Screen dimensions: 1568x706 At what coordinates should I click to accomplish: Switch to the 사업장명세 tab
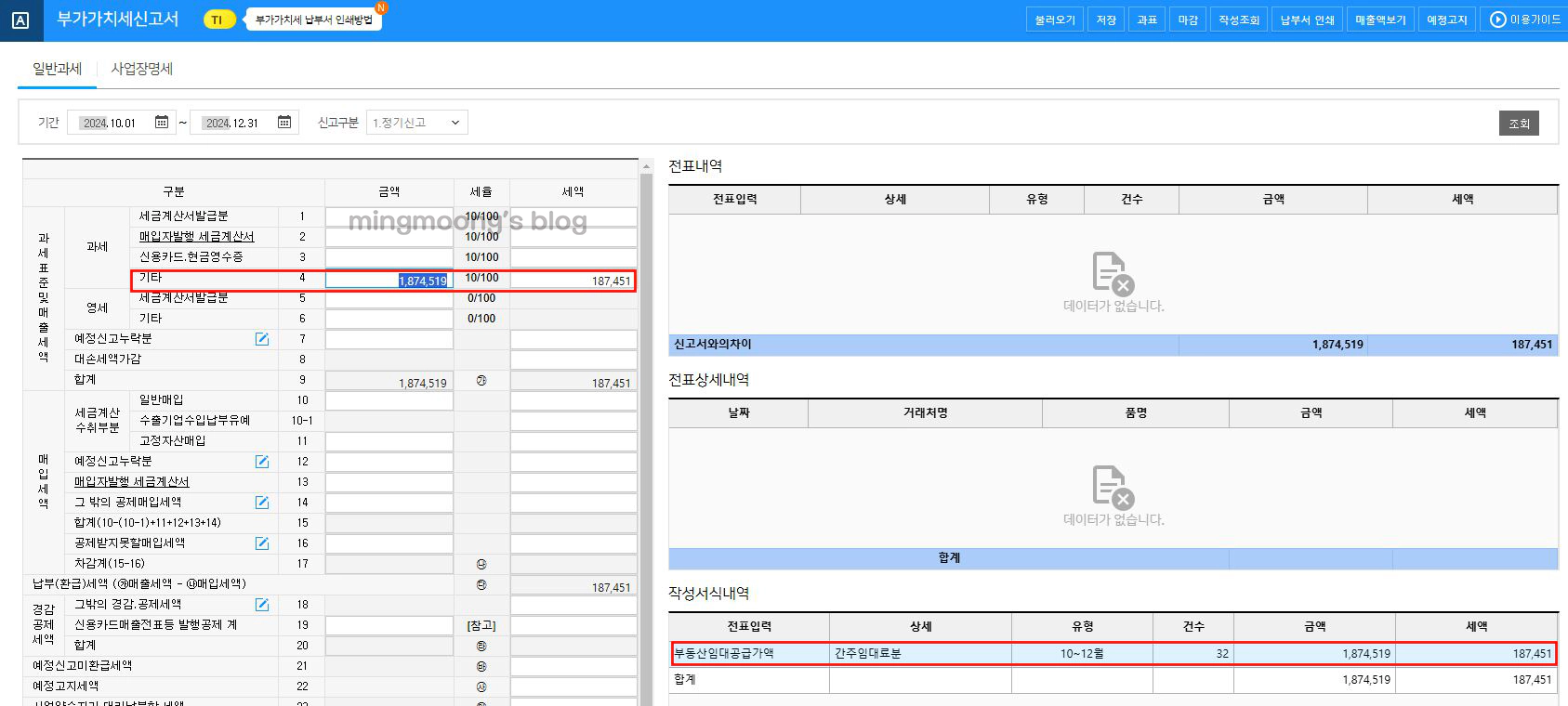(142, 69)
